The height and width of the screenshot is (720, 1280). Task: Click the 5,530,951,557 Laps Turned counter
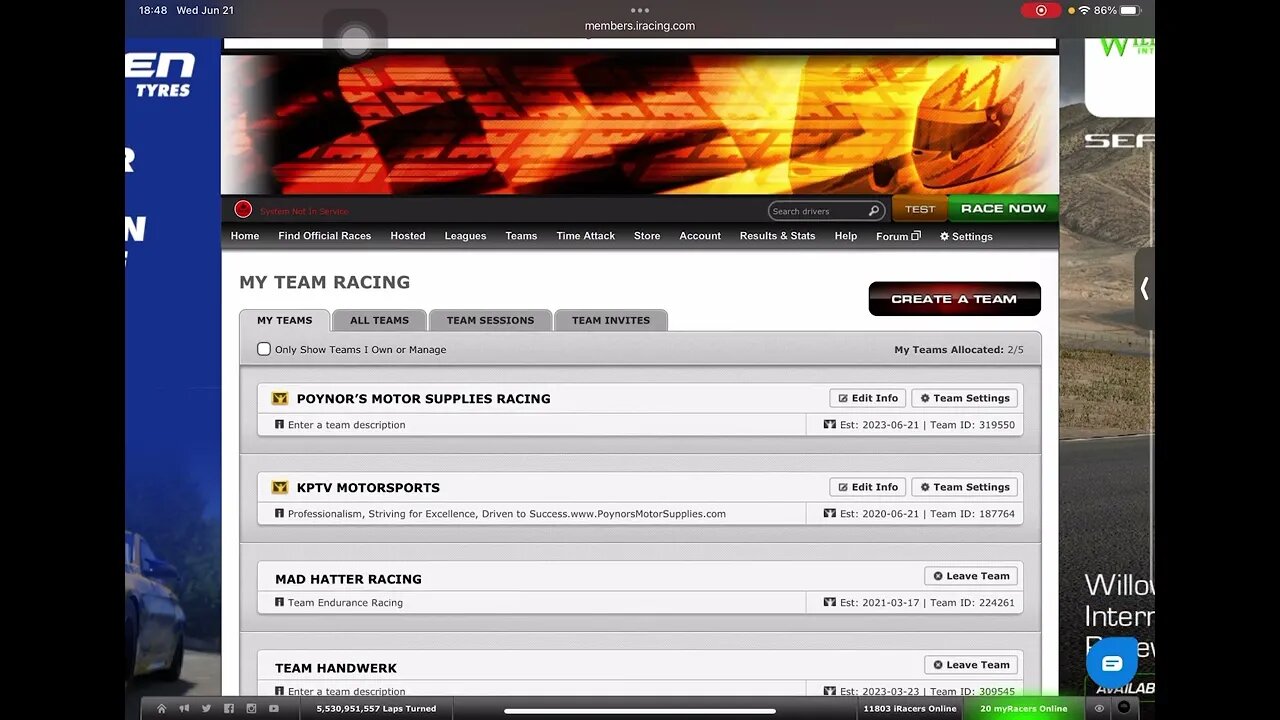(x=376, y=708)
